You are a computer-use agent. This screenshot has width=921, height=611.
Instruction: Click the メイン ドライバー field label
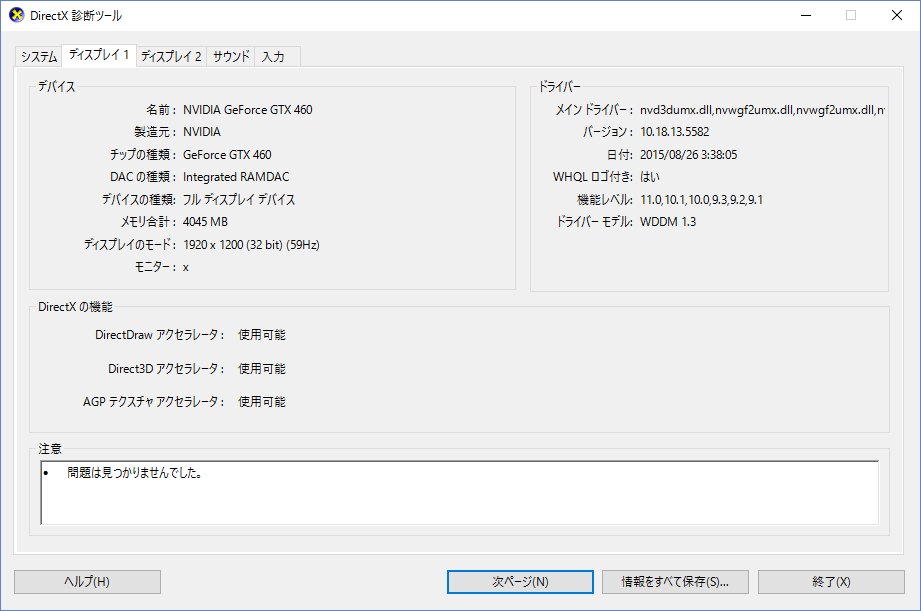(594, 110)
